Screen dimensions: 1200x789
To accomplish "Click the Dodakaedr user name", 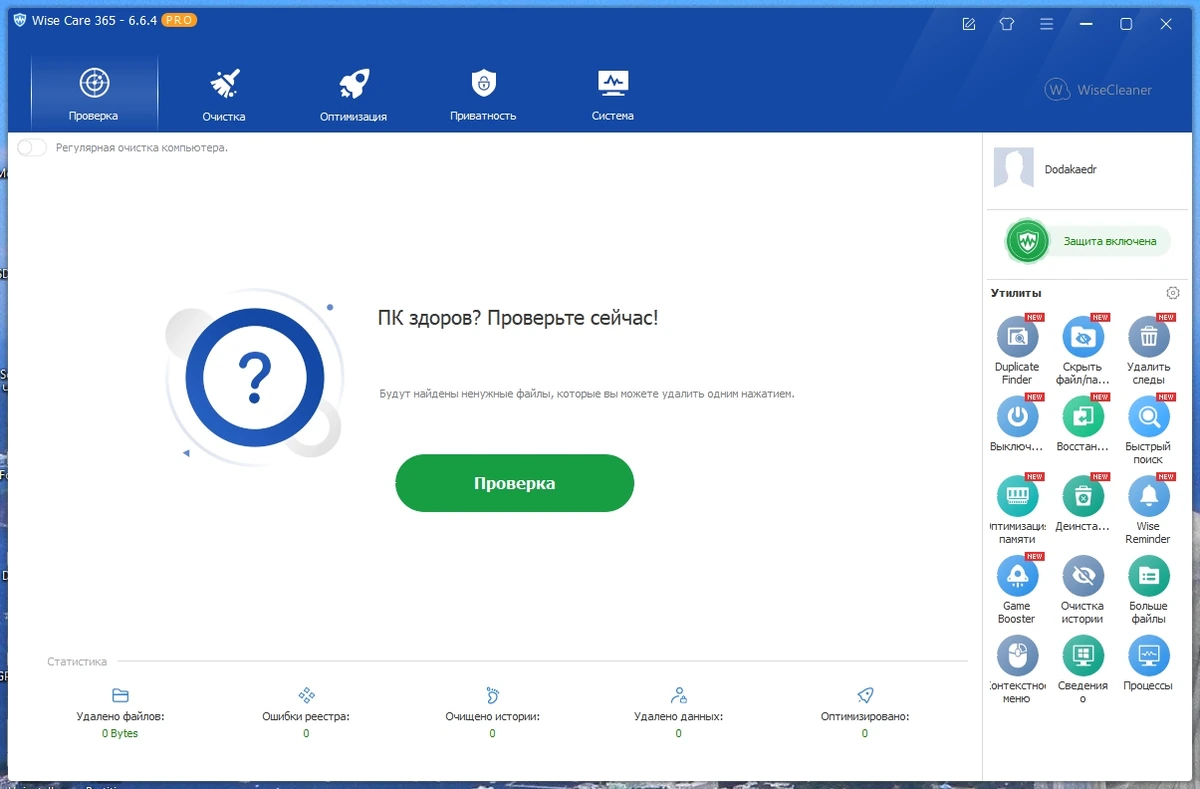I will (x=1070, y=170).
